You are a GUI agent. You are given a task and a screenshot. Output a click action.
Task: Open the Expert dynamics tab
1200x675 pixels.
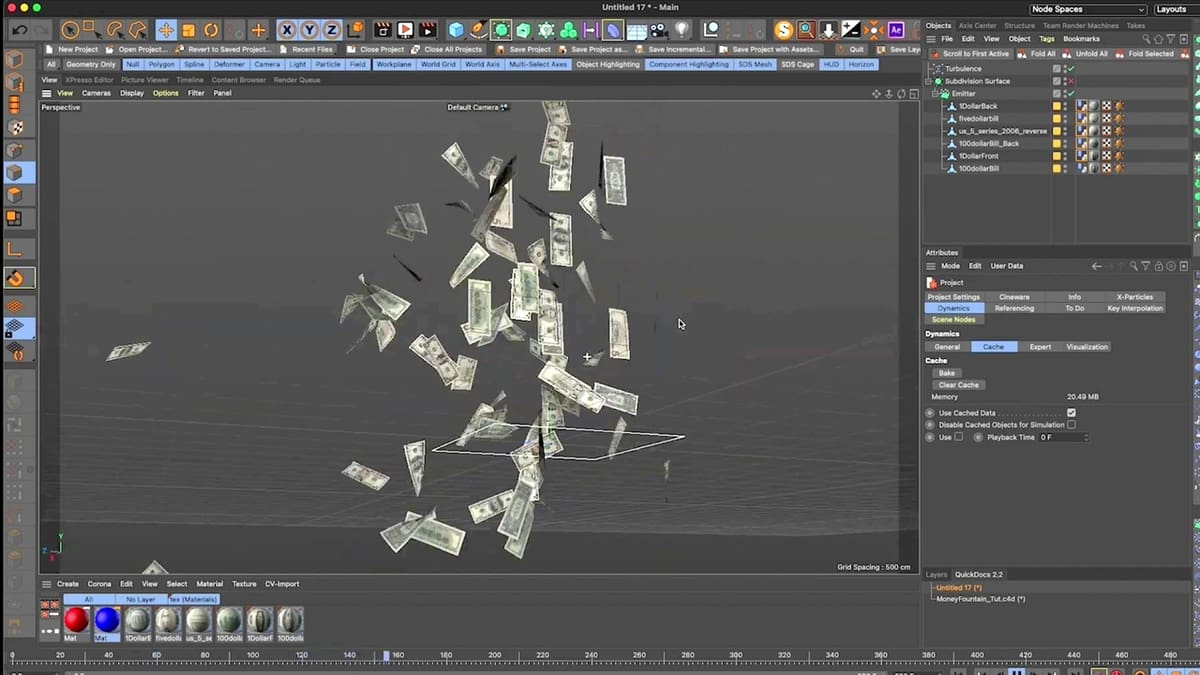click(x=1040, y=347)
